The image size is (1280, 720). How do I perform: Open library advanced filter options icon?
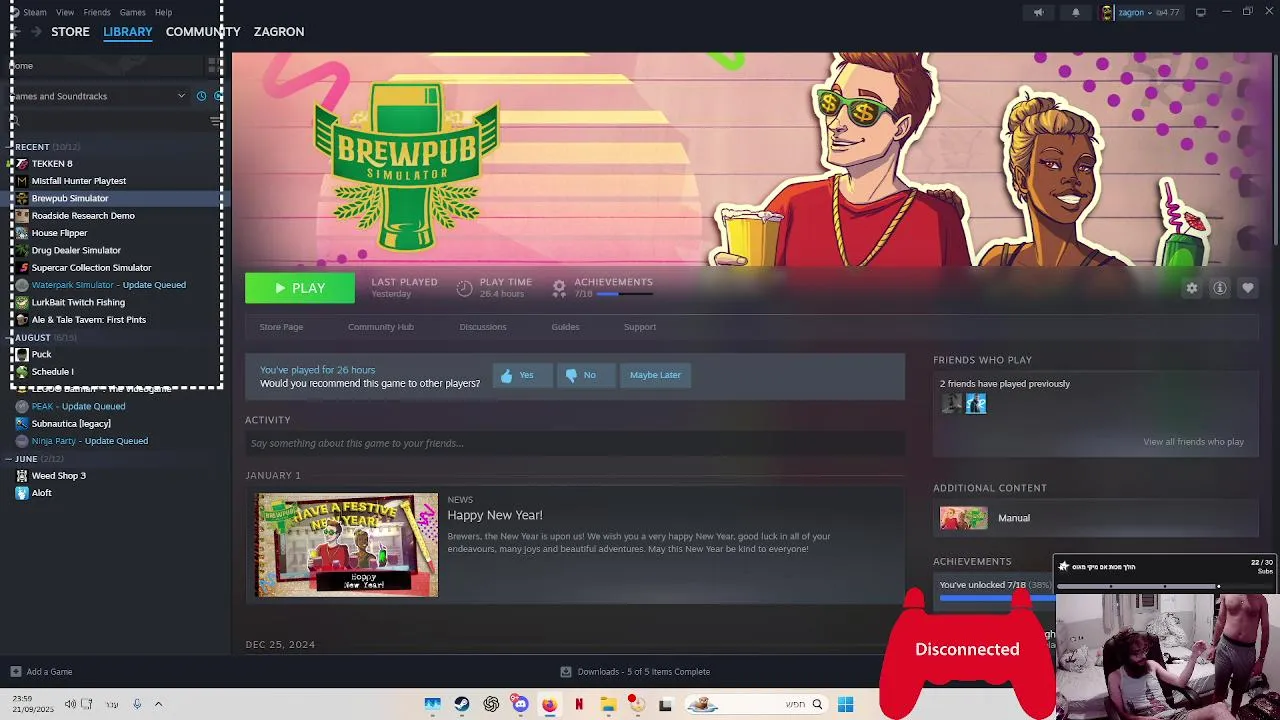pyautogui.click(x=215, y=121)
